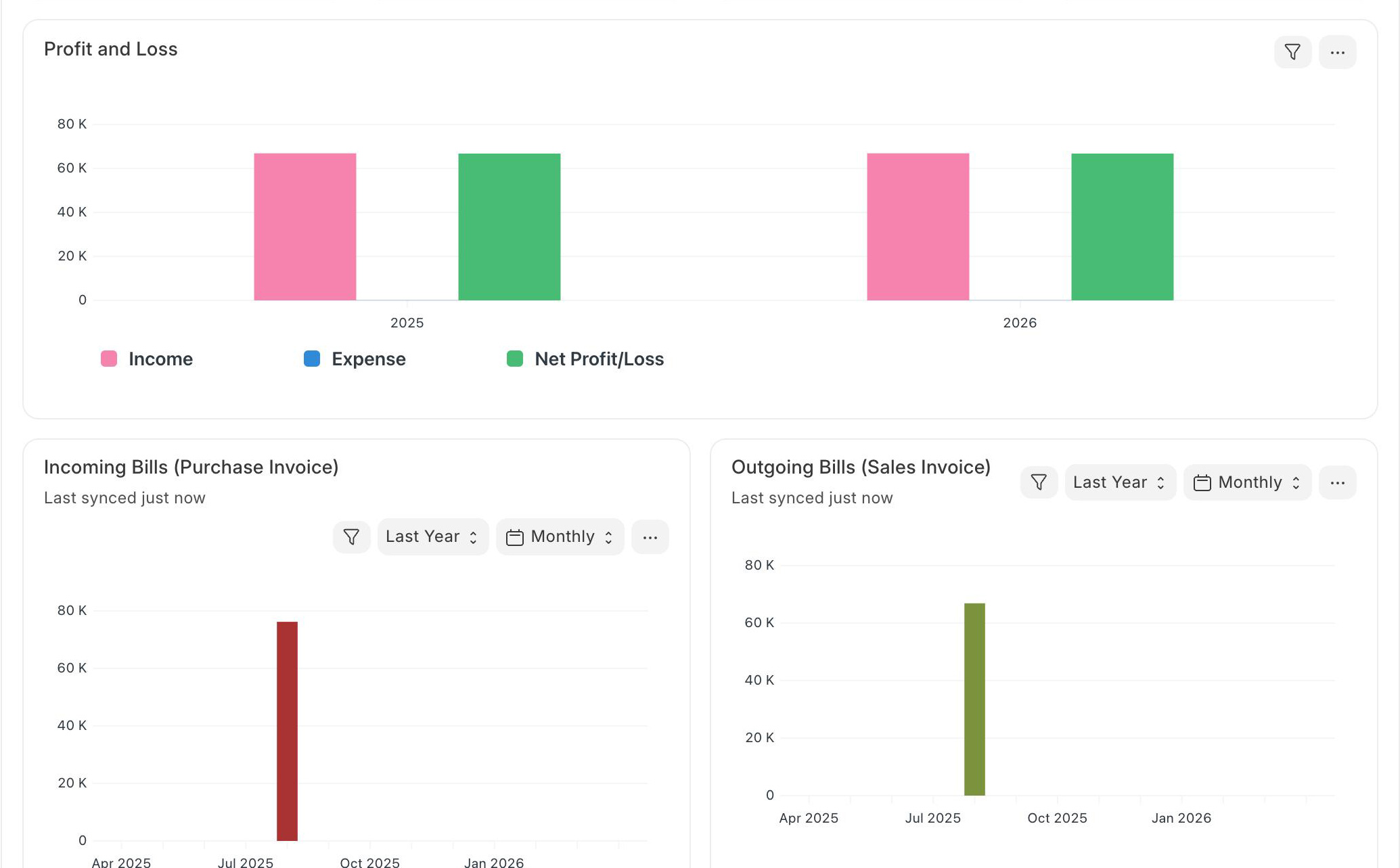This screenshot has height=868, width=1400.
Task: Open Profit and Loss more options menu
Action: point(1337,52)
